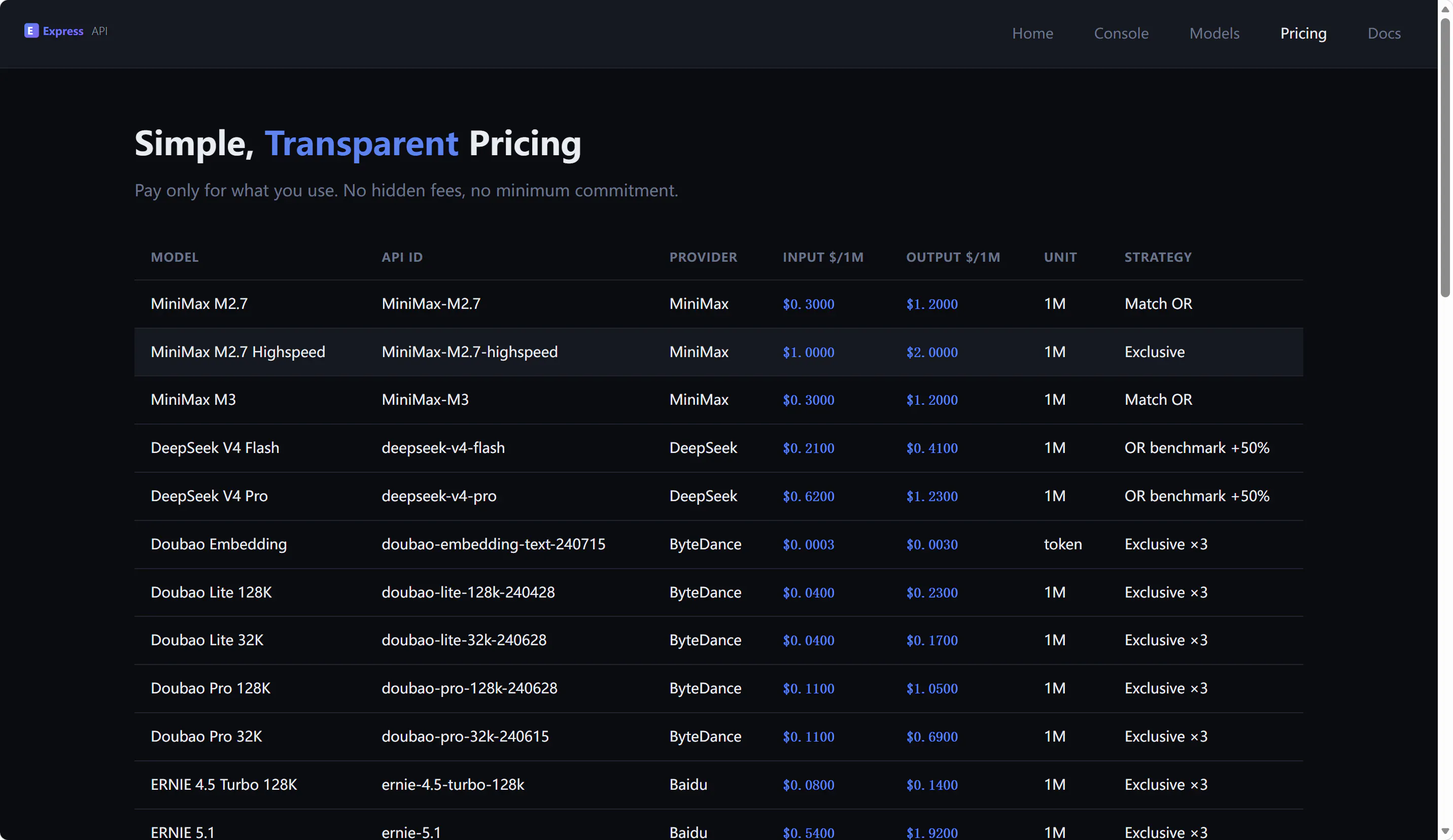The image size is (1453, 840).
Task: Click the OUTPUT $/1M column header
Action: point(953,257)
